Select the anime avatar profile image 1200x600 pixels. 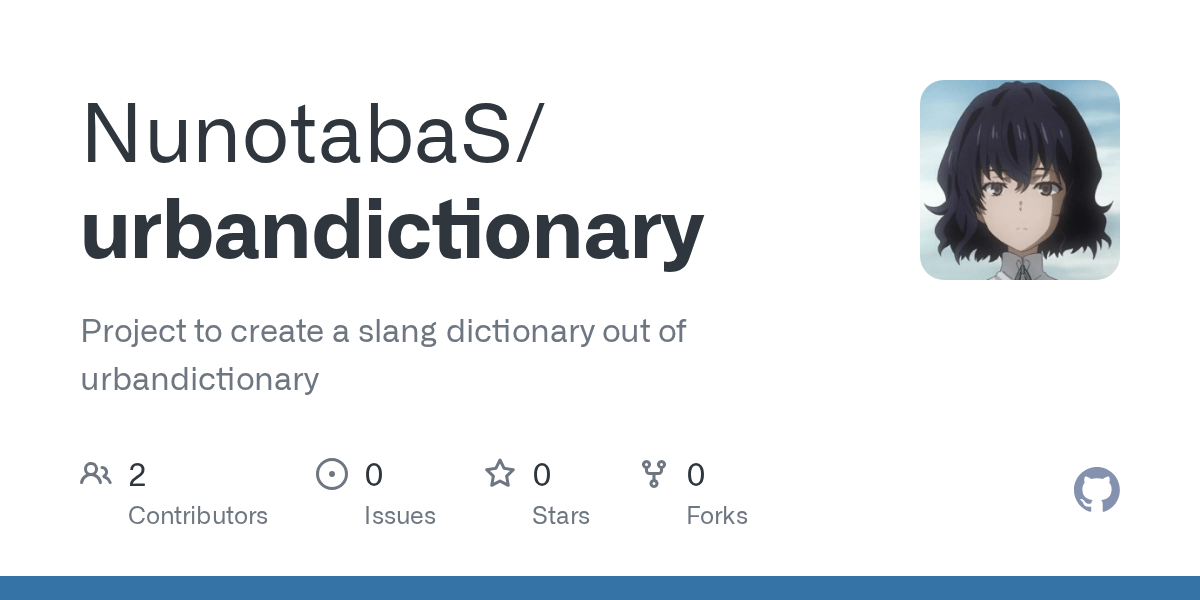(1019, 180)
